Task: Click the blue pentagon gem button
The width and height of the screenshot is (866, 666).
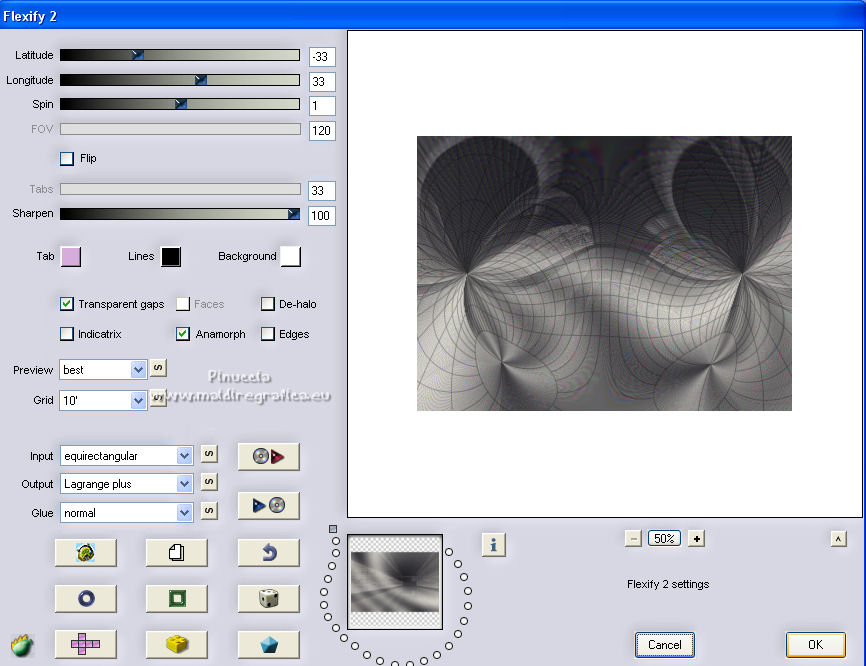Action: click(268, 645)
